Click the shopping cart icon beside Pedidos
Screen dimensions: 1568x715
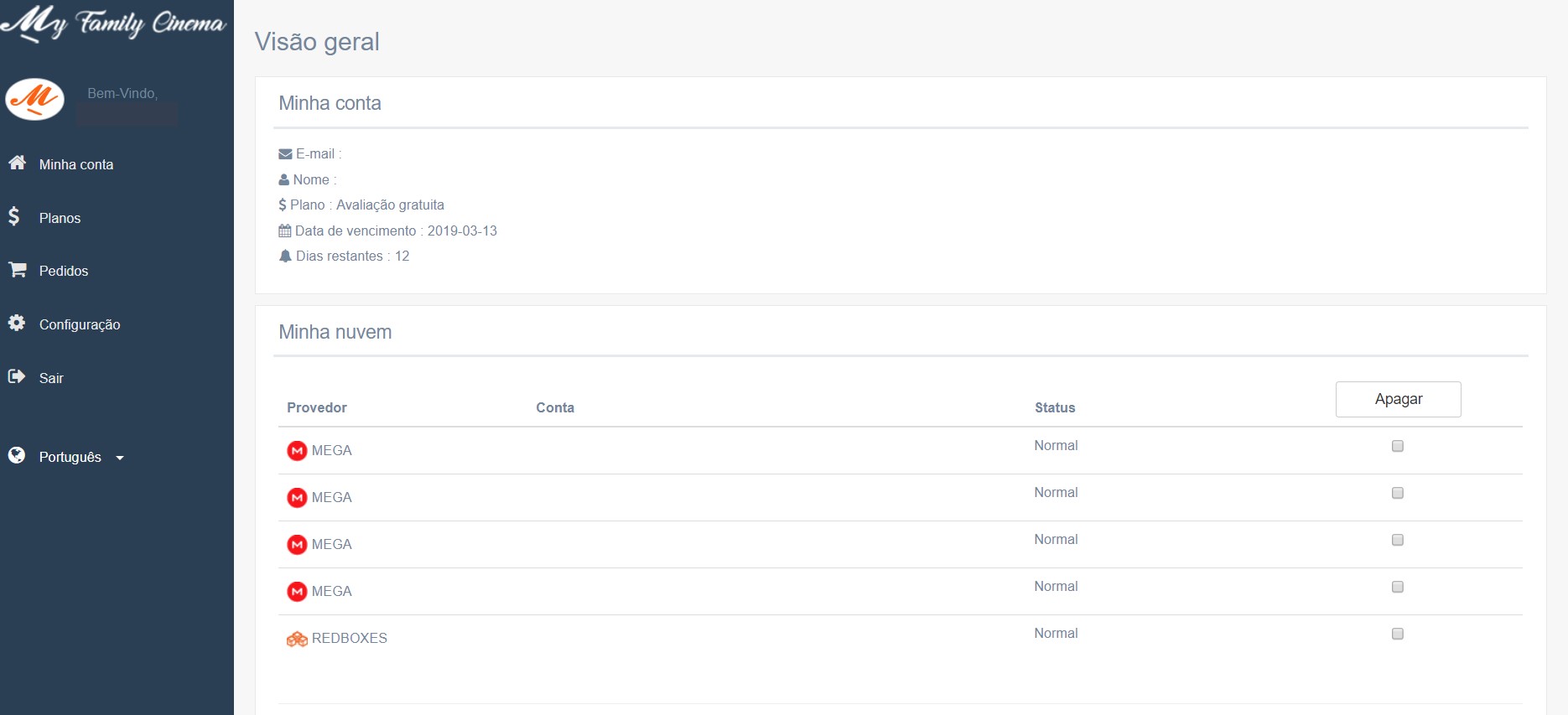[17, 270]
